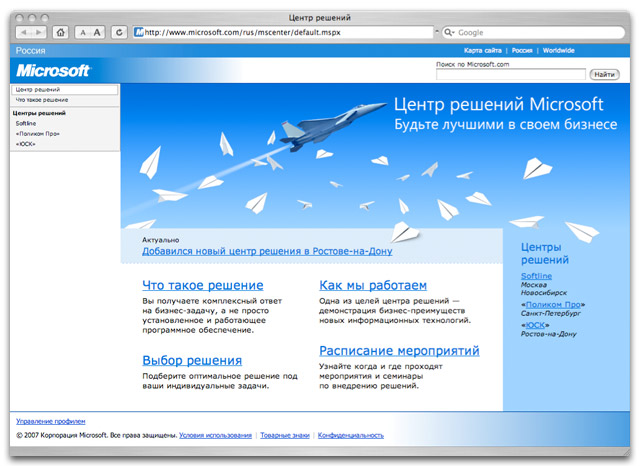The height and width of the screenshot is (466, 640).
Task: Open the Google search magnifier dropdown
Action: pyautogui.click(x=450, y=32)
